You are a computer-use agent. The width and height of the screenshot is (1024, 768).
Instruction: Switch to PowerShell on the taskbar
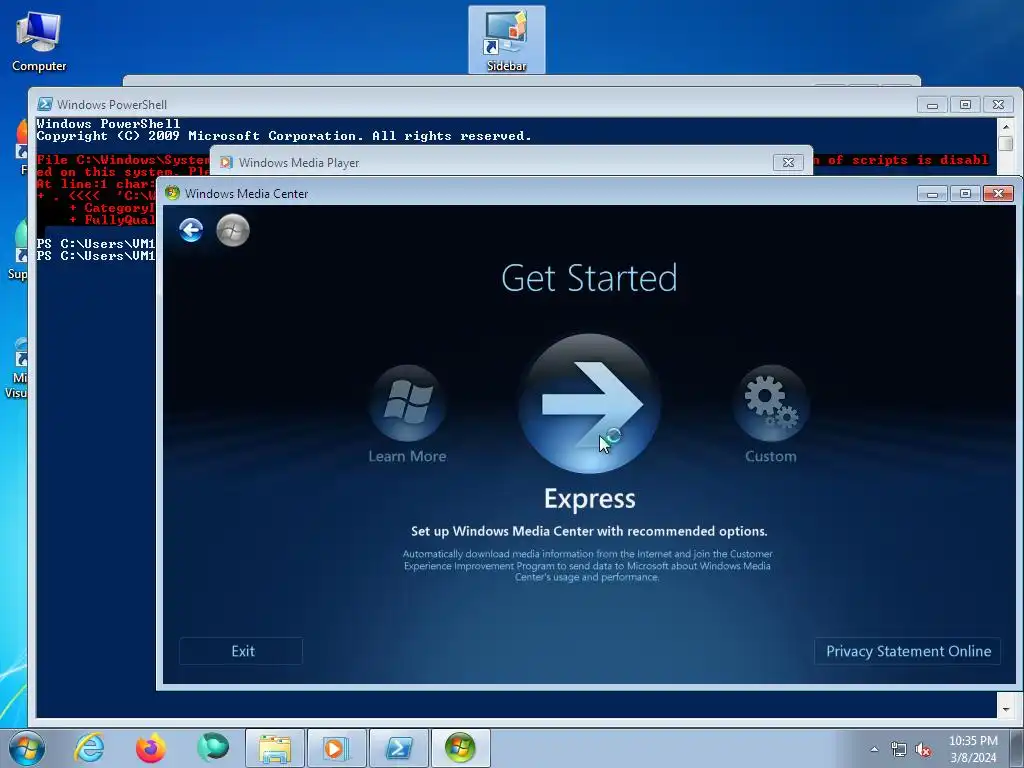398,748
